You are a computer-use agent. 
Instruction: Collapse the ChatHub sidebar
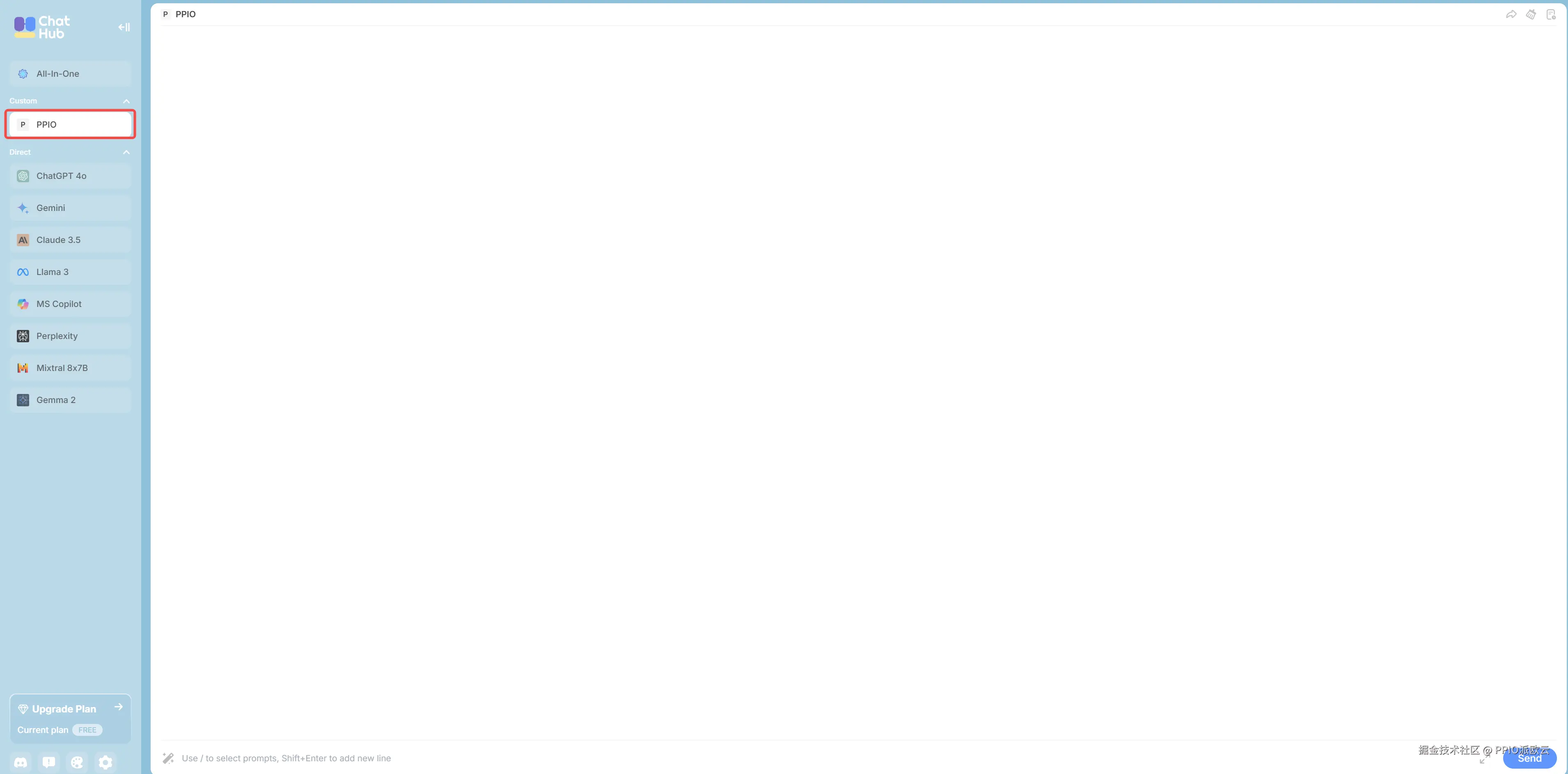(124, 27)
